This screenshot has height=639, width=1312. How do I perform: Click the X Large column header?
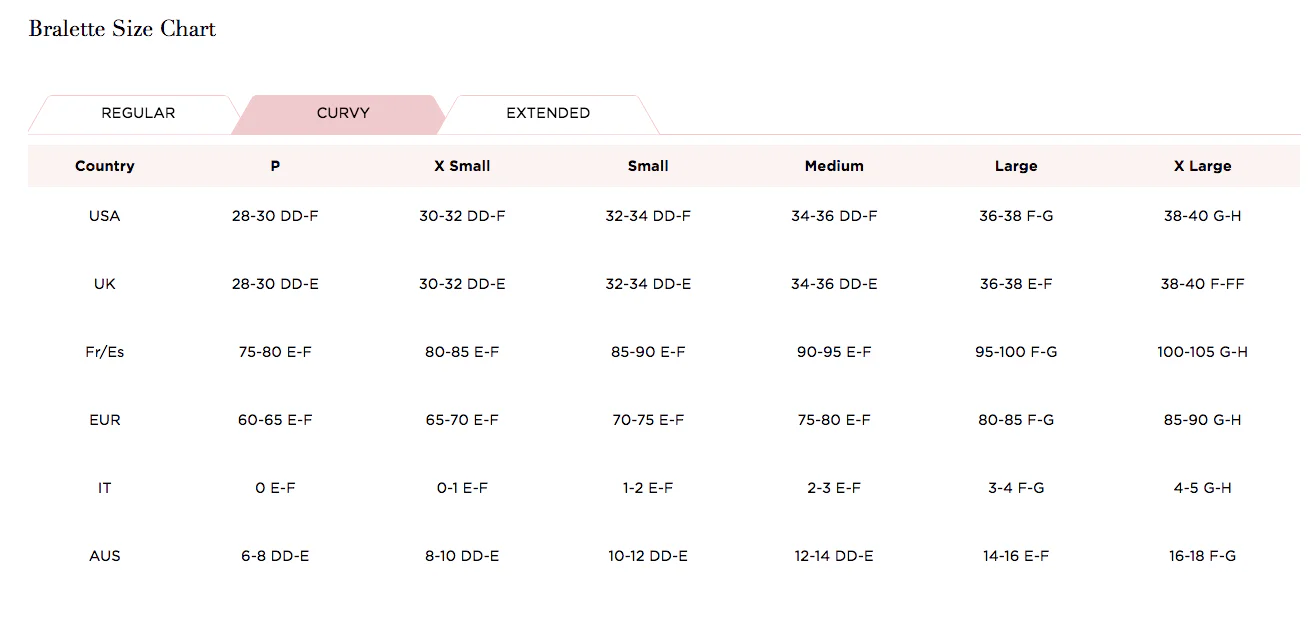point(1202,166)
